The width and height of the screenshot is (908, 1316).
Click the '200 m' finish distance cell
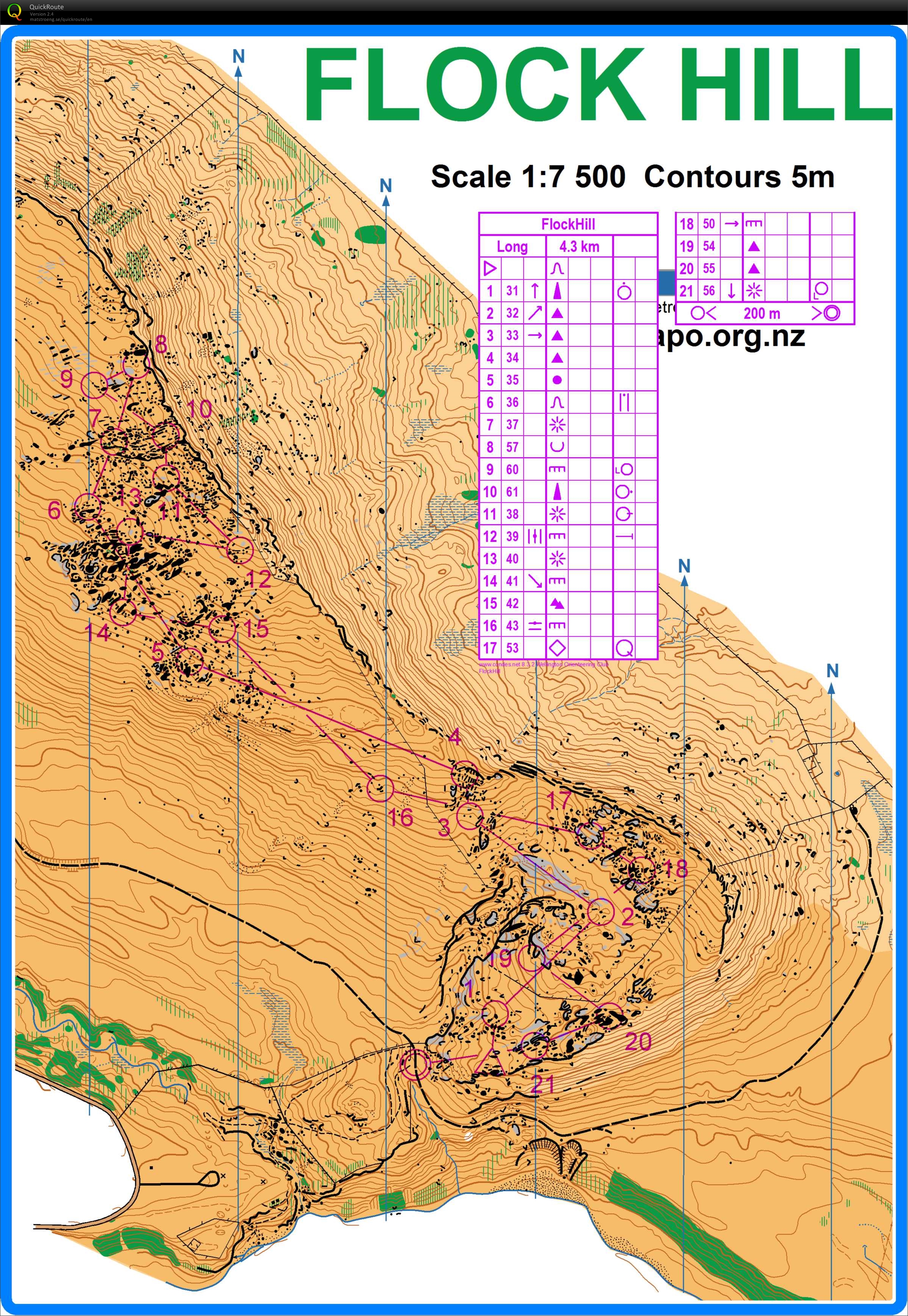pos(762,313)
